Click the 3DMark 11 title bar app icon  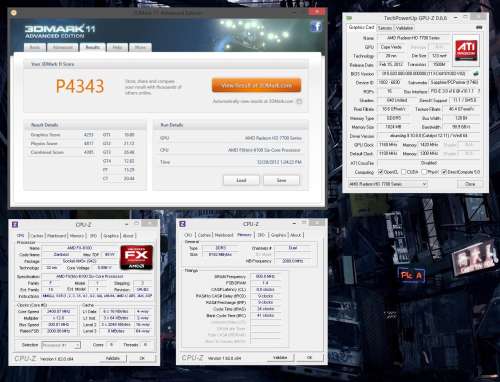click(14, 13)
